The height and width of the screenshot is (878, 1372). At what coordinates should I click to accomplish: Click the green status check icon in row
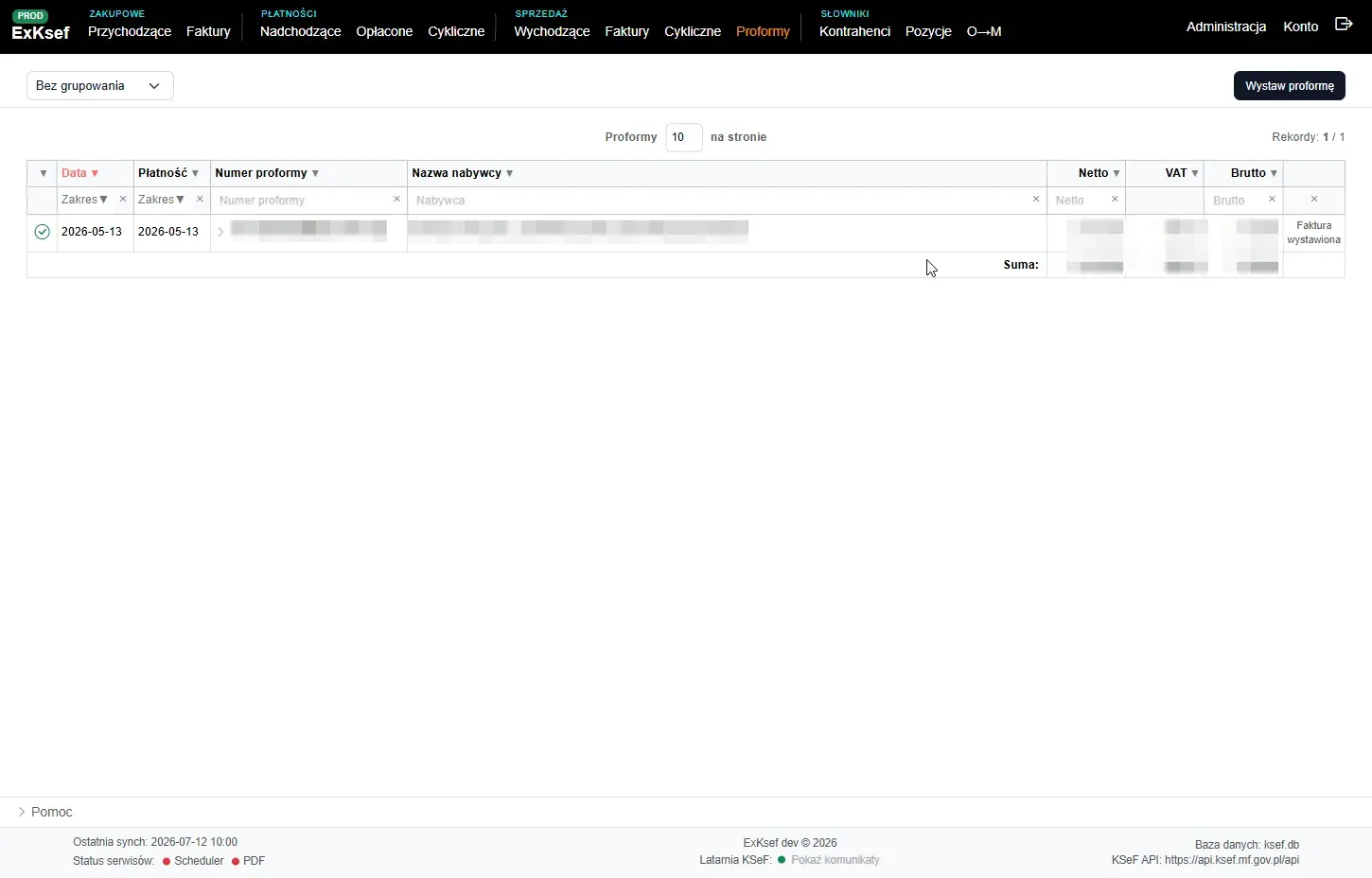[42, 232]
